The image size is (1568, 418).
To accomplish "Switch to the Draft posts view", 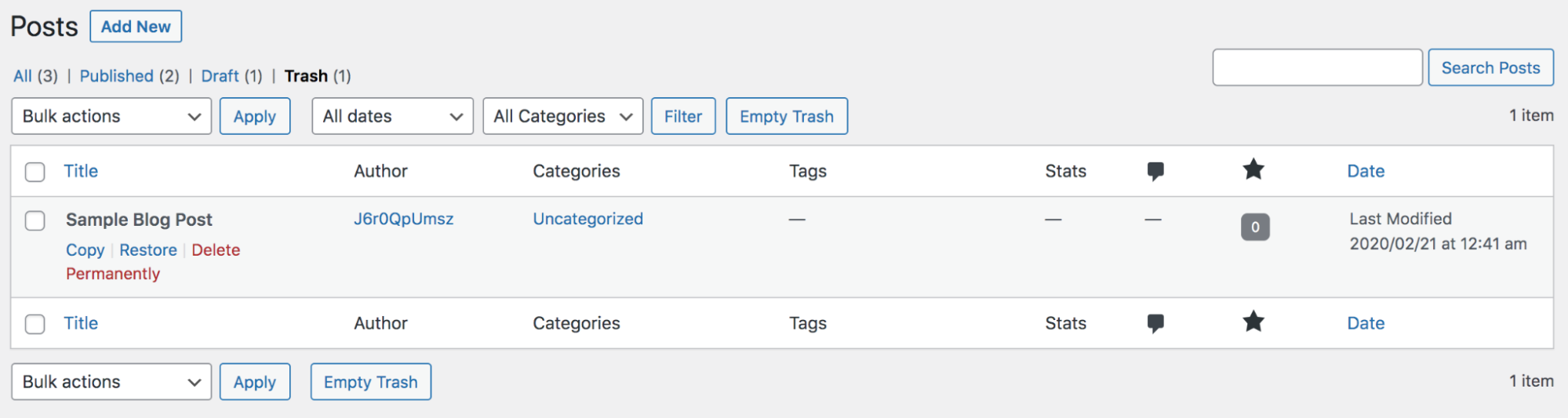I will (x=220, y=76).
